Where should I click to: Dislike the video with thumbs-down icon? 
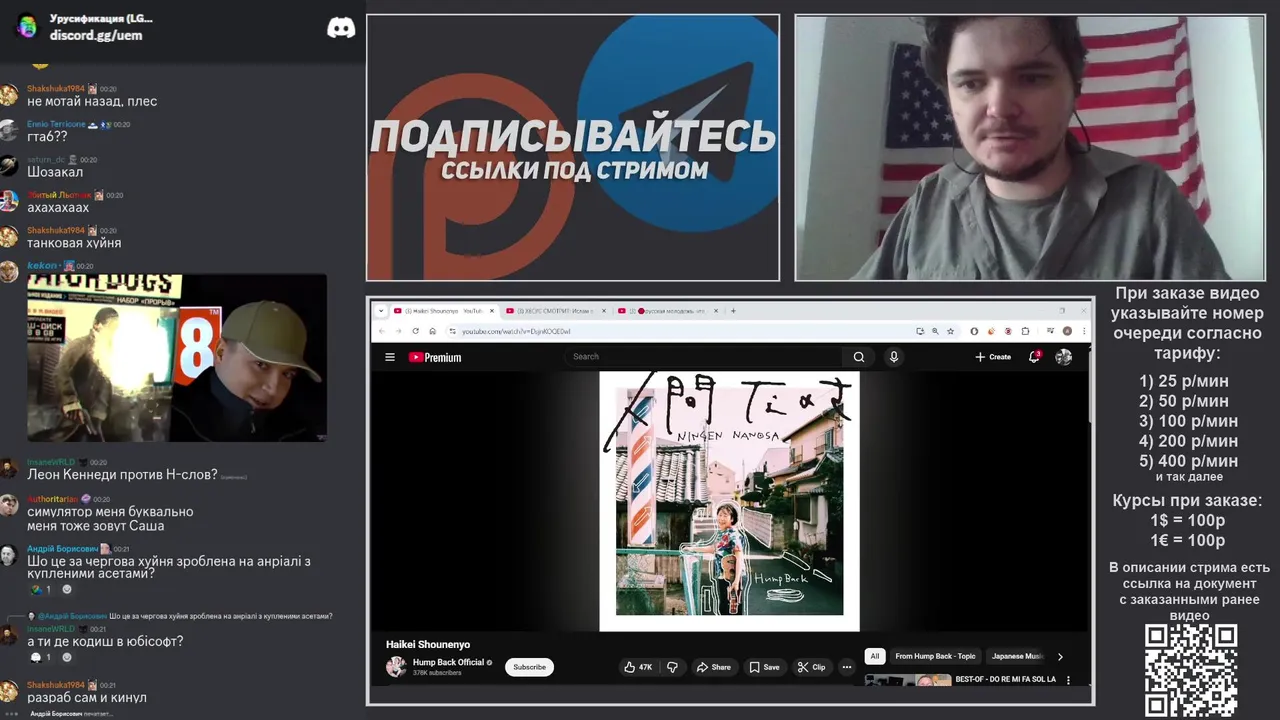tap(672, 667)
